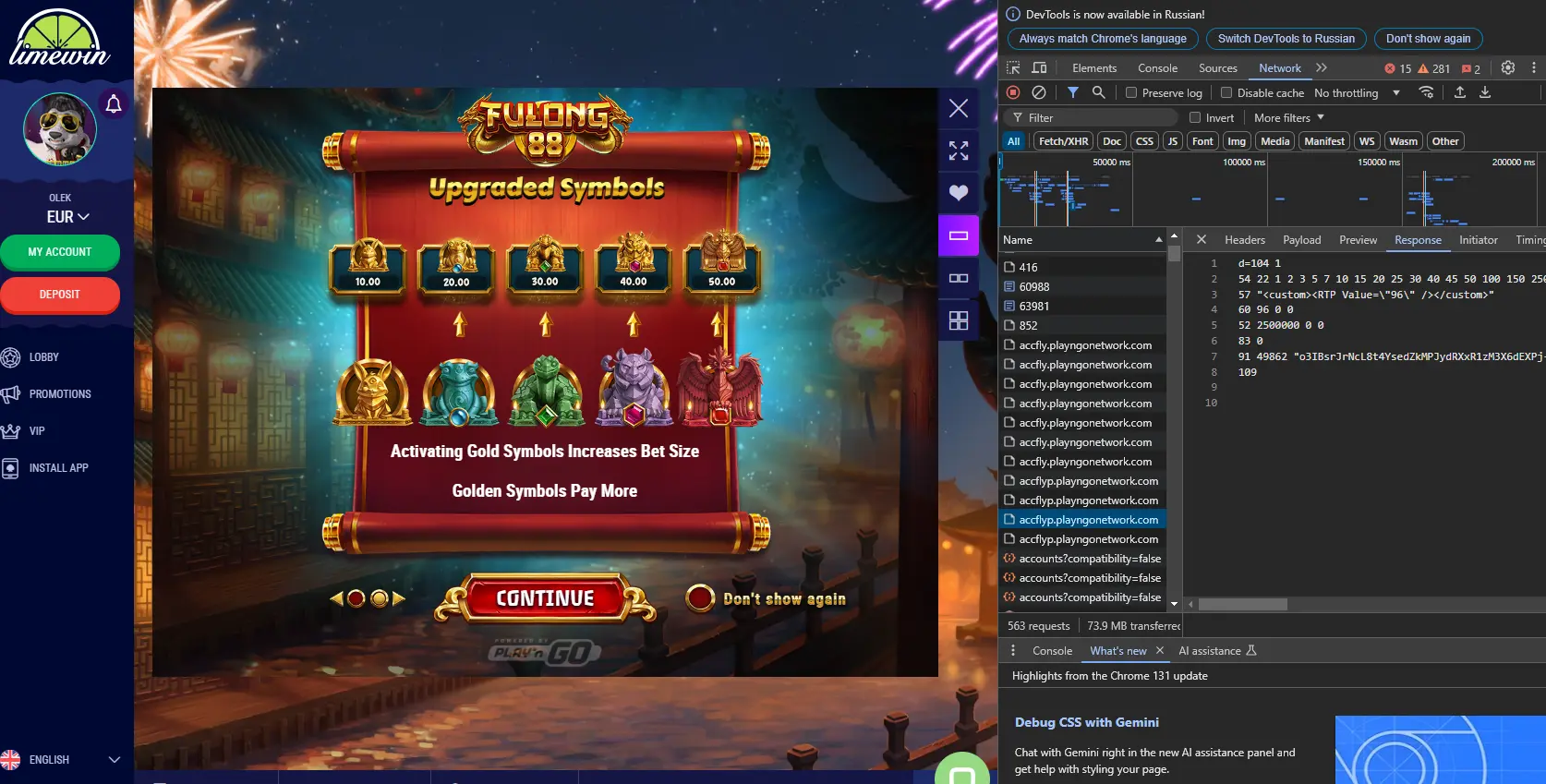Screen dimensions: 1546x784
Task: Close the game overlay with X icon
Action: click(959, 108)
